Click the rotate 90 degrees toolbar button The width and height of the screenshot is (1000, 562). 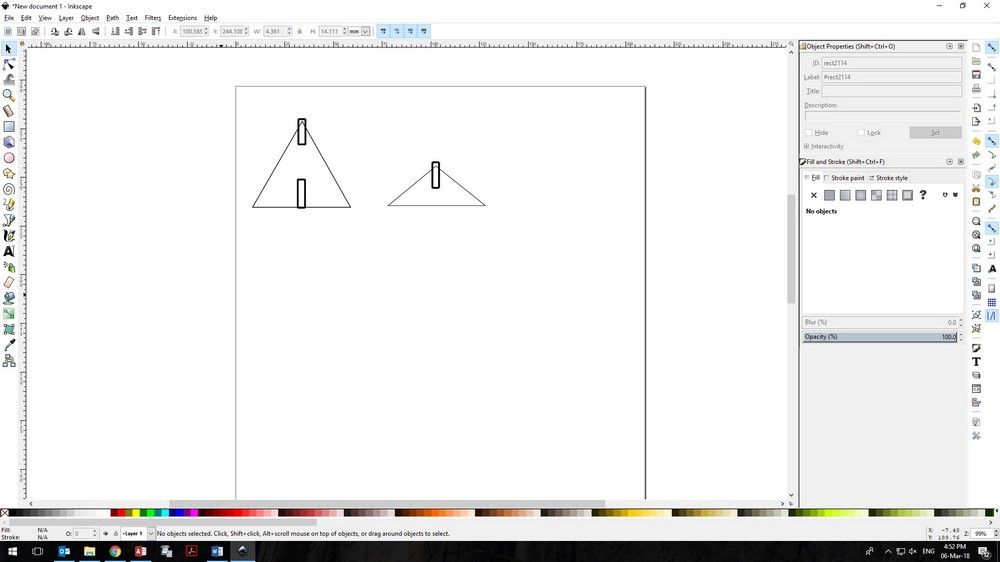[x=55, y=31]
